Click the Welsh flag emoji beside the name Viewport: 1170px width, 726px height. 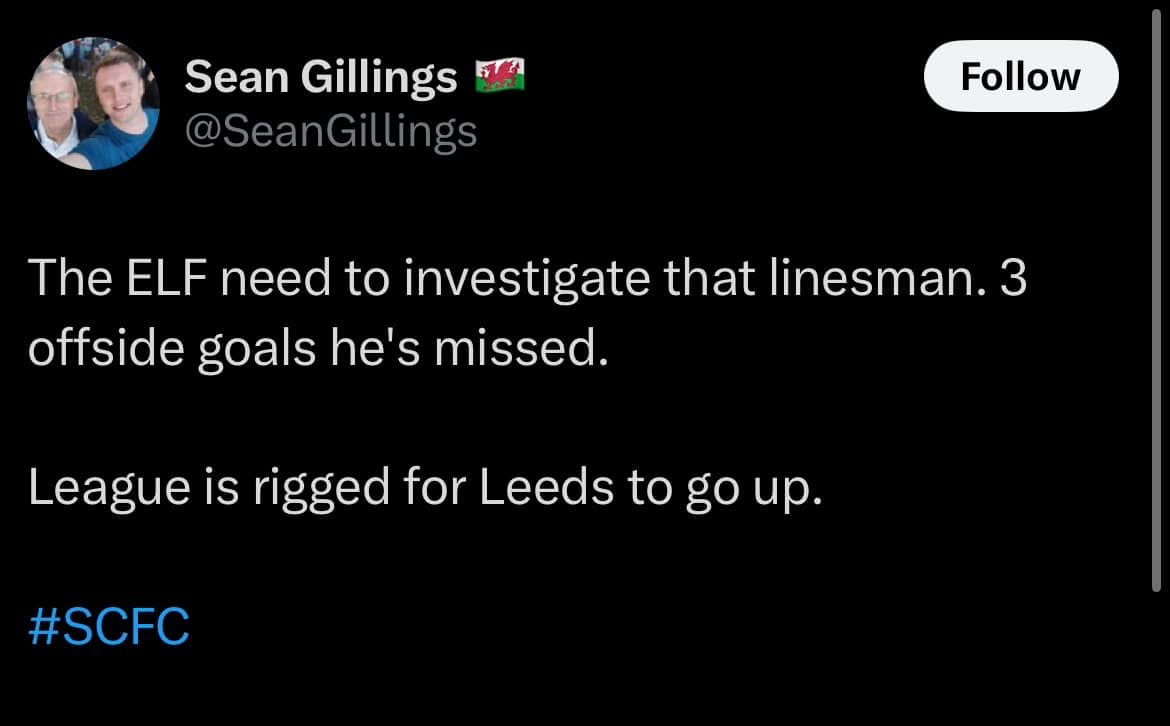click(x=500, y=76)
